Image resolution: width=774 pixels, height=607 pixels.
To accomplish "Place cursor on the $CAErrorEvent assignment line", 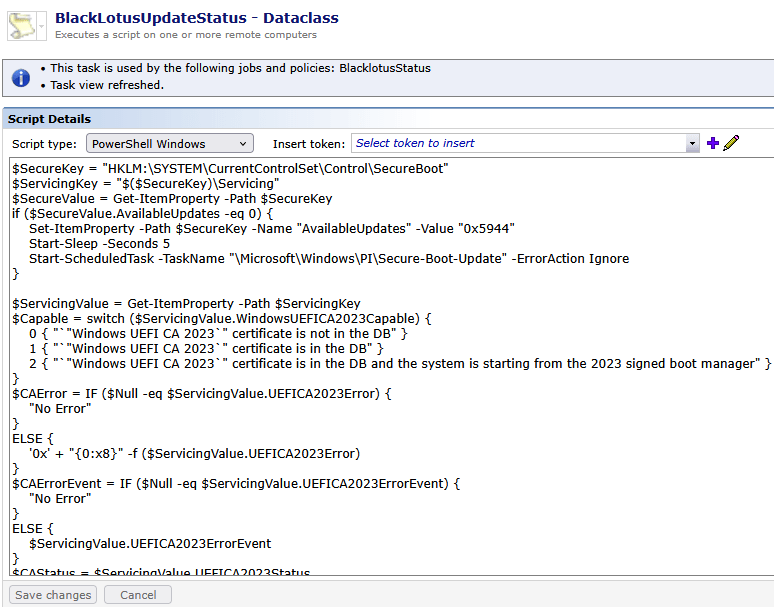I will (236, 483).
